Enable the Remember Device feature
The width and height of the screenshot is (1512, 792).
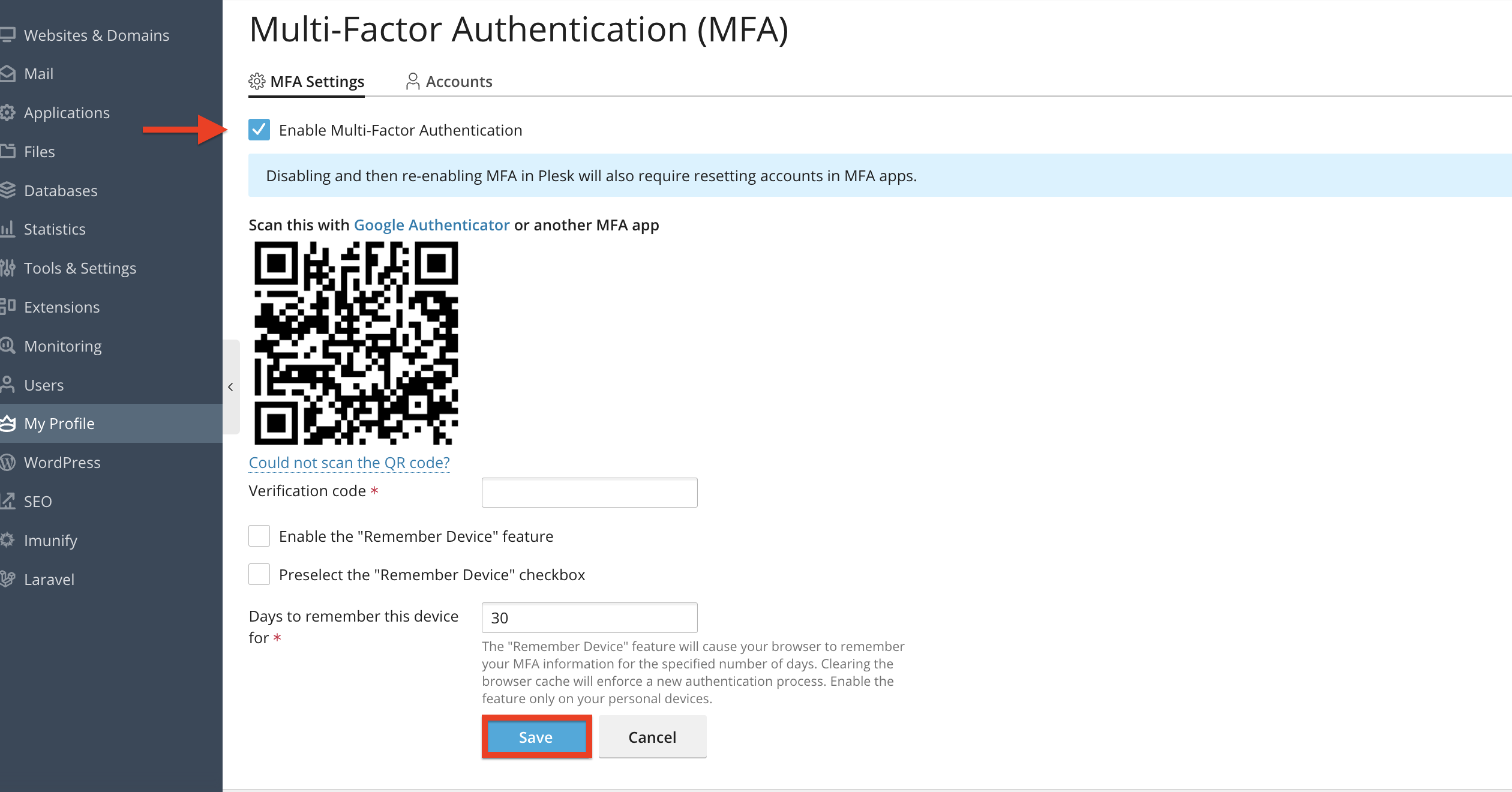(x=259, y=536)
